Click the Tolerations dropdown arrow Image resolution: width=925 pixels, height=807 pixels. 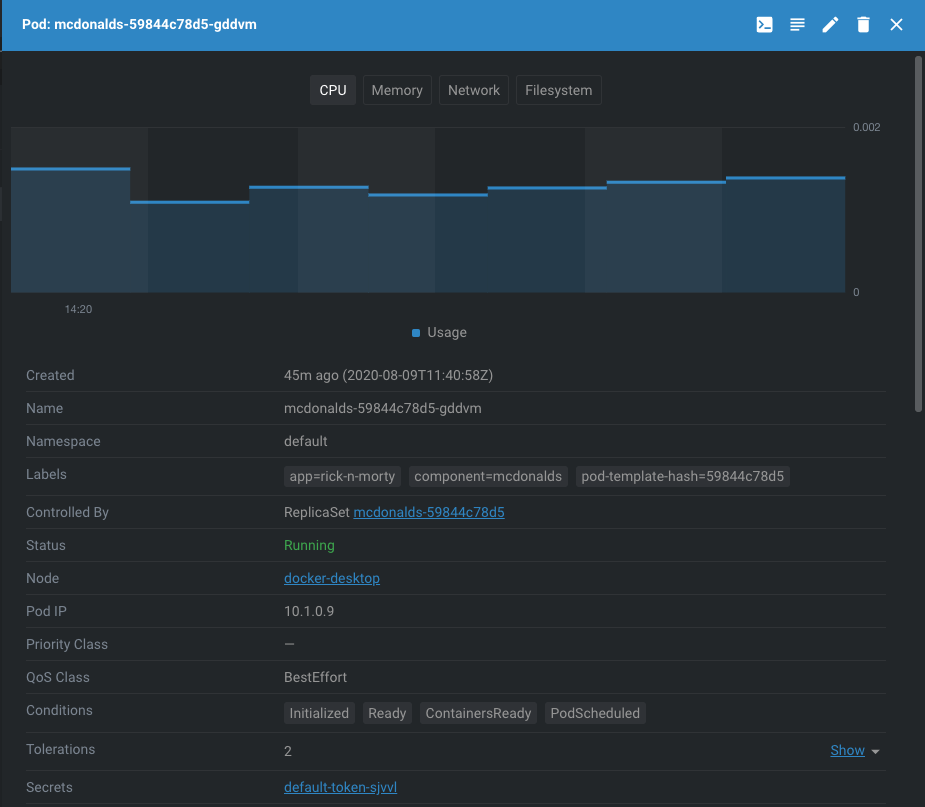click(x=875, y=752)
